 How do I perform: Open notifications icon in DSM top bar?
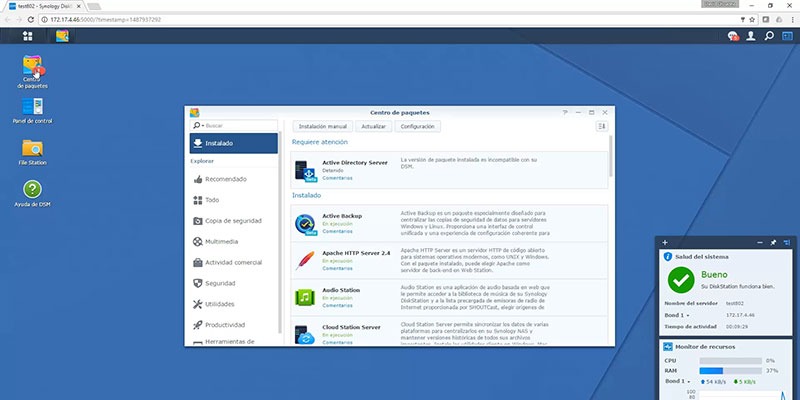point(733,36)
